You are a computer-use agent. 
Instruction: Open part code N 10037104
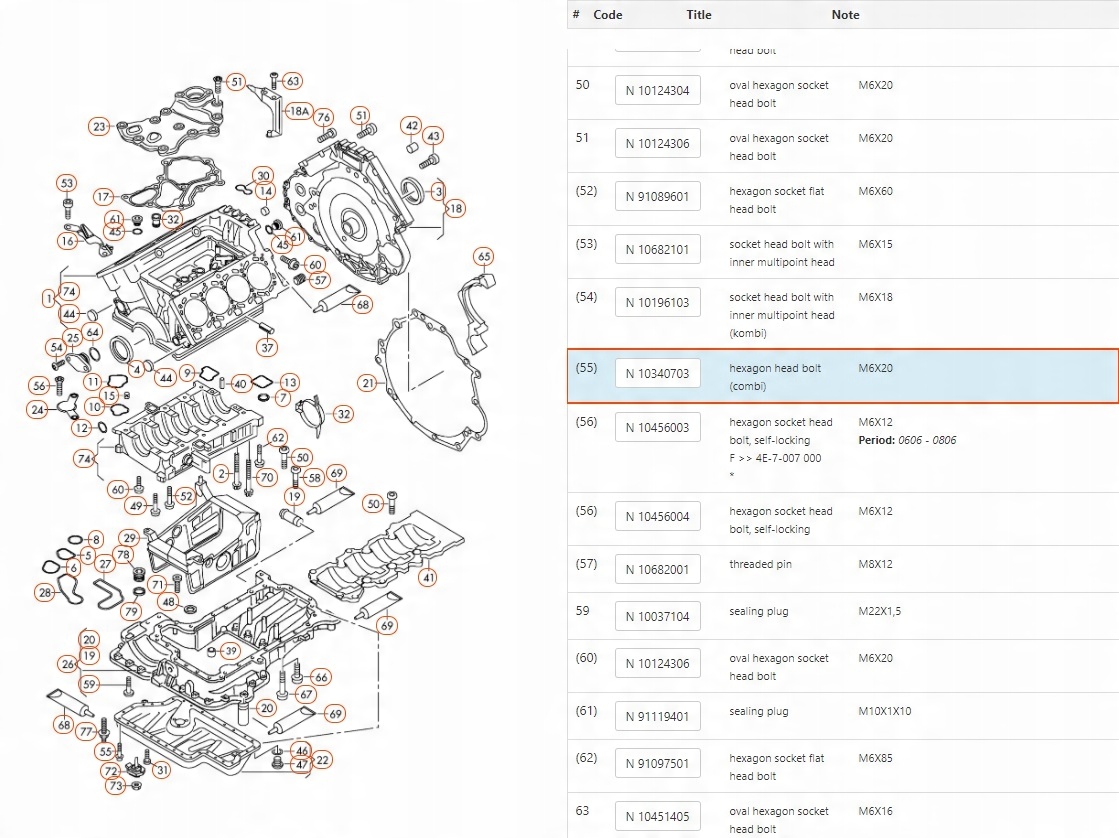coord(657,616)
